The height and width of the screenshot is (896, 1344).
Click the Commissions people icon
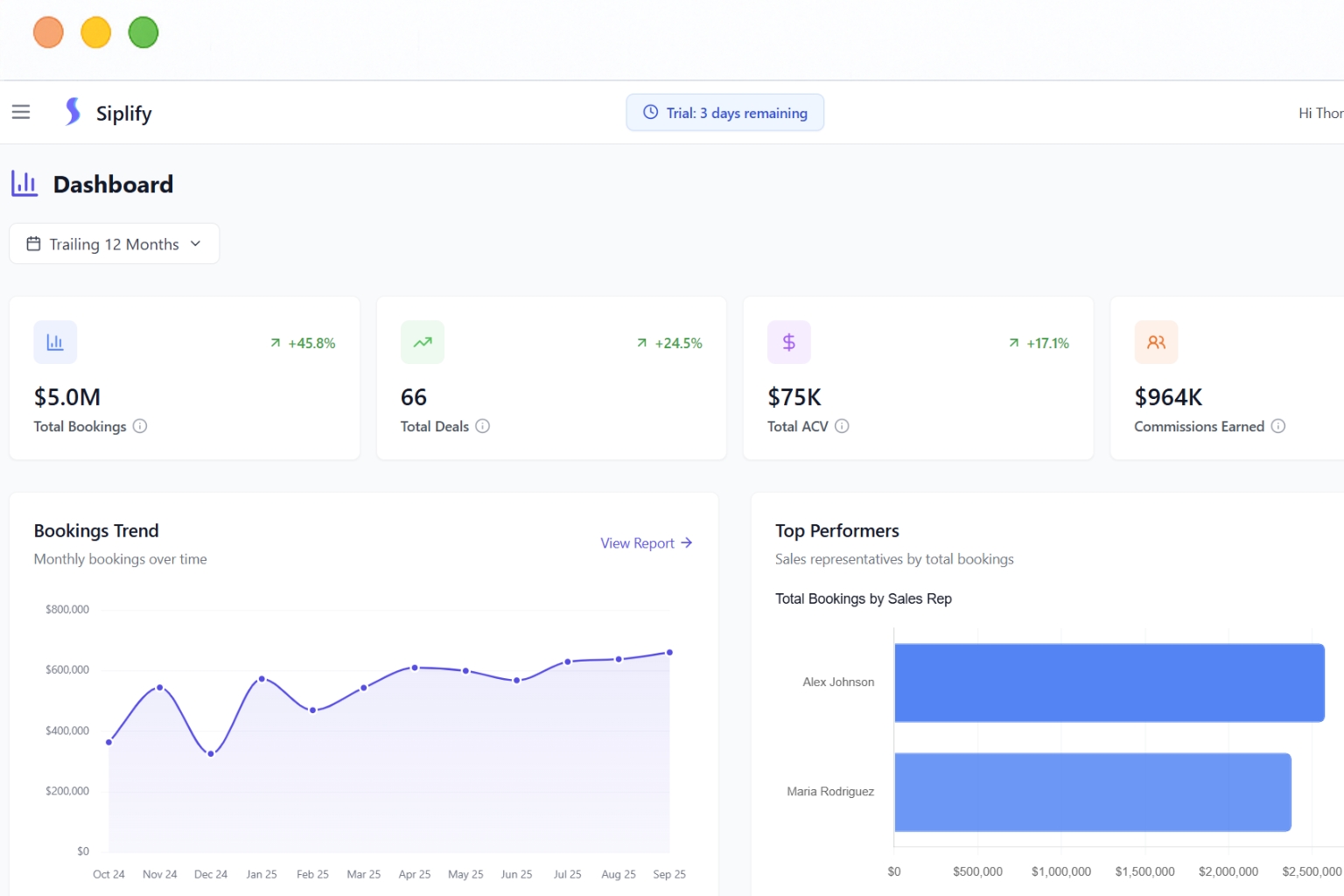(1156, 342)
